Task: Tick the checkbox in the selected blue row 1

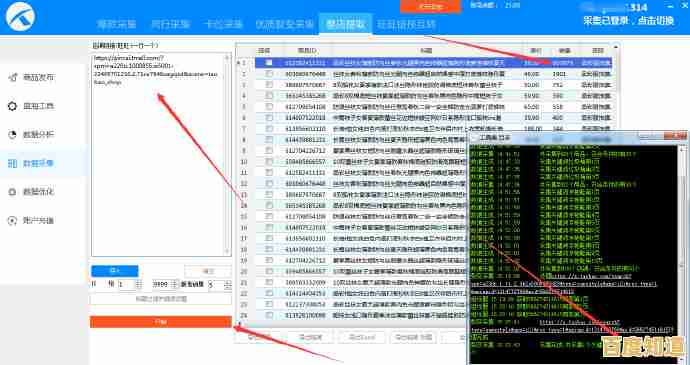Action: point(269,63)
